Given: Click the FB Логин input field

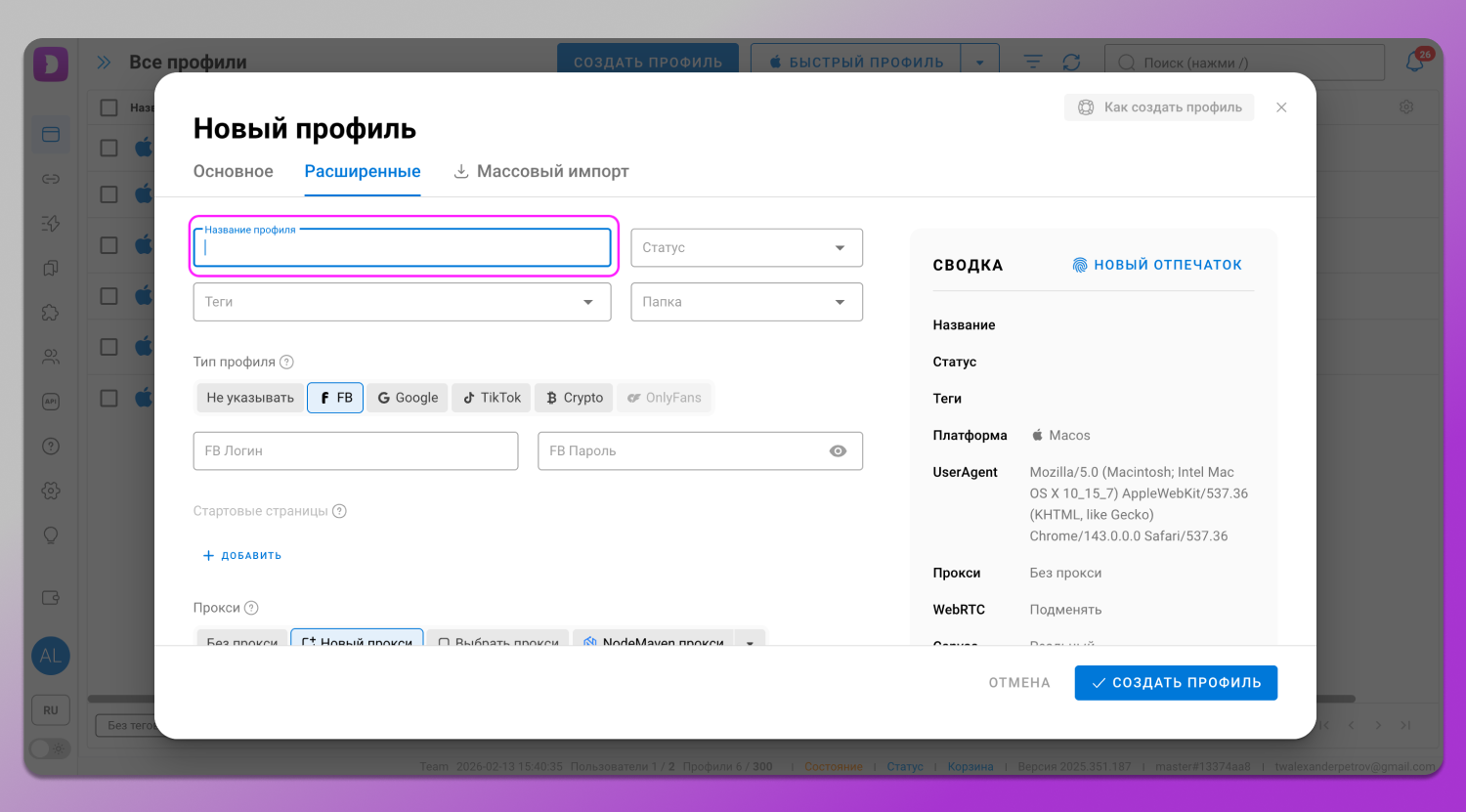Looking at the screenshot, I should point(356,451).
